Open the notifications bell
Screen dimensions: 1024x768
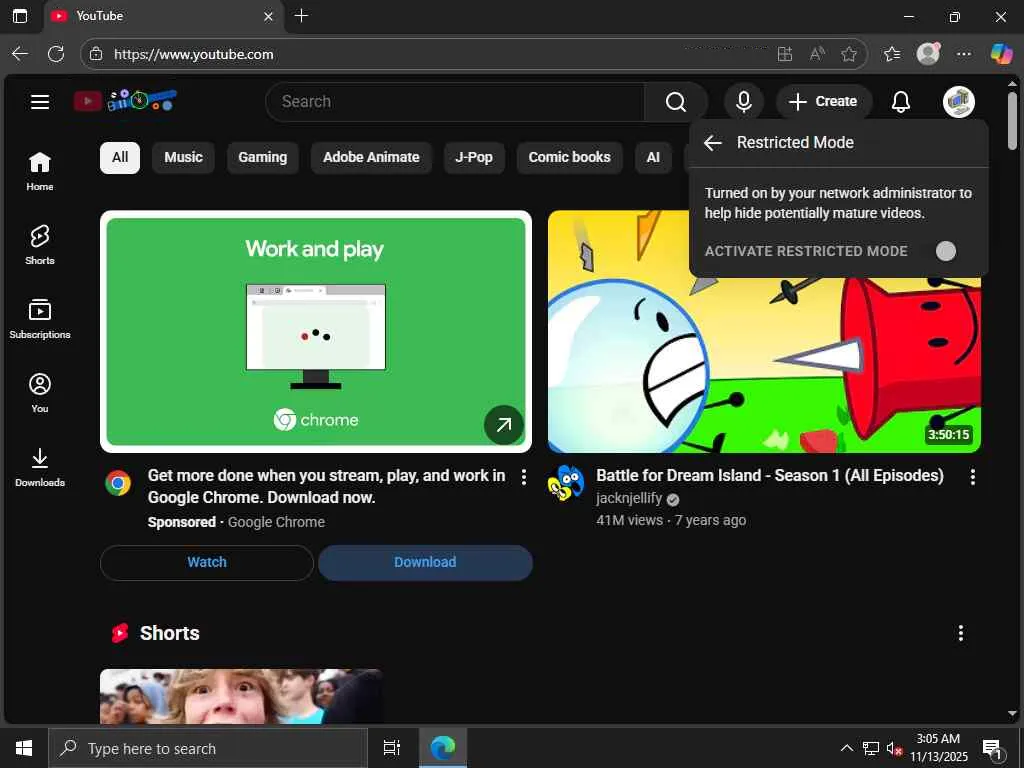tap(901, 102)
